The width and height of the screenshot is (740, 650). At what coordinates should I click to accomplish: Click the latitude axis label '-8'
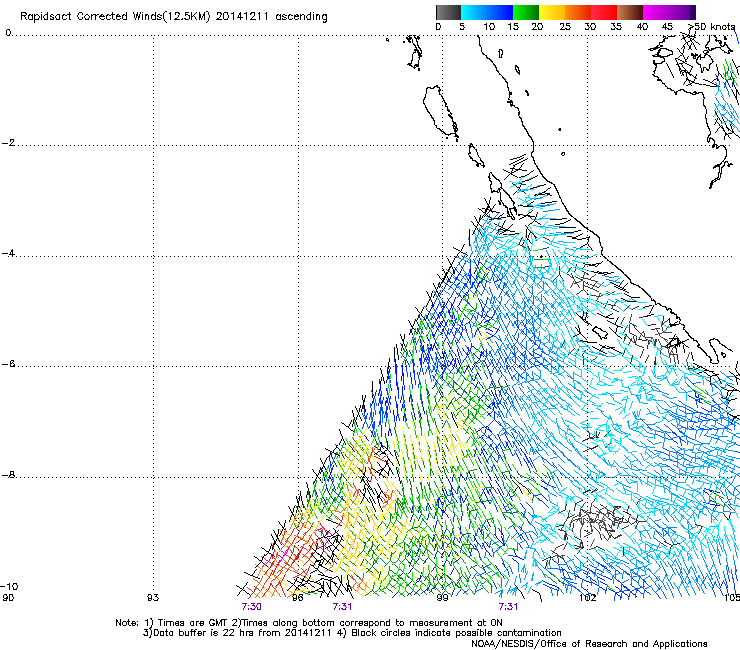pyautogui.click(x=8, y=475)
